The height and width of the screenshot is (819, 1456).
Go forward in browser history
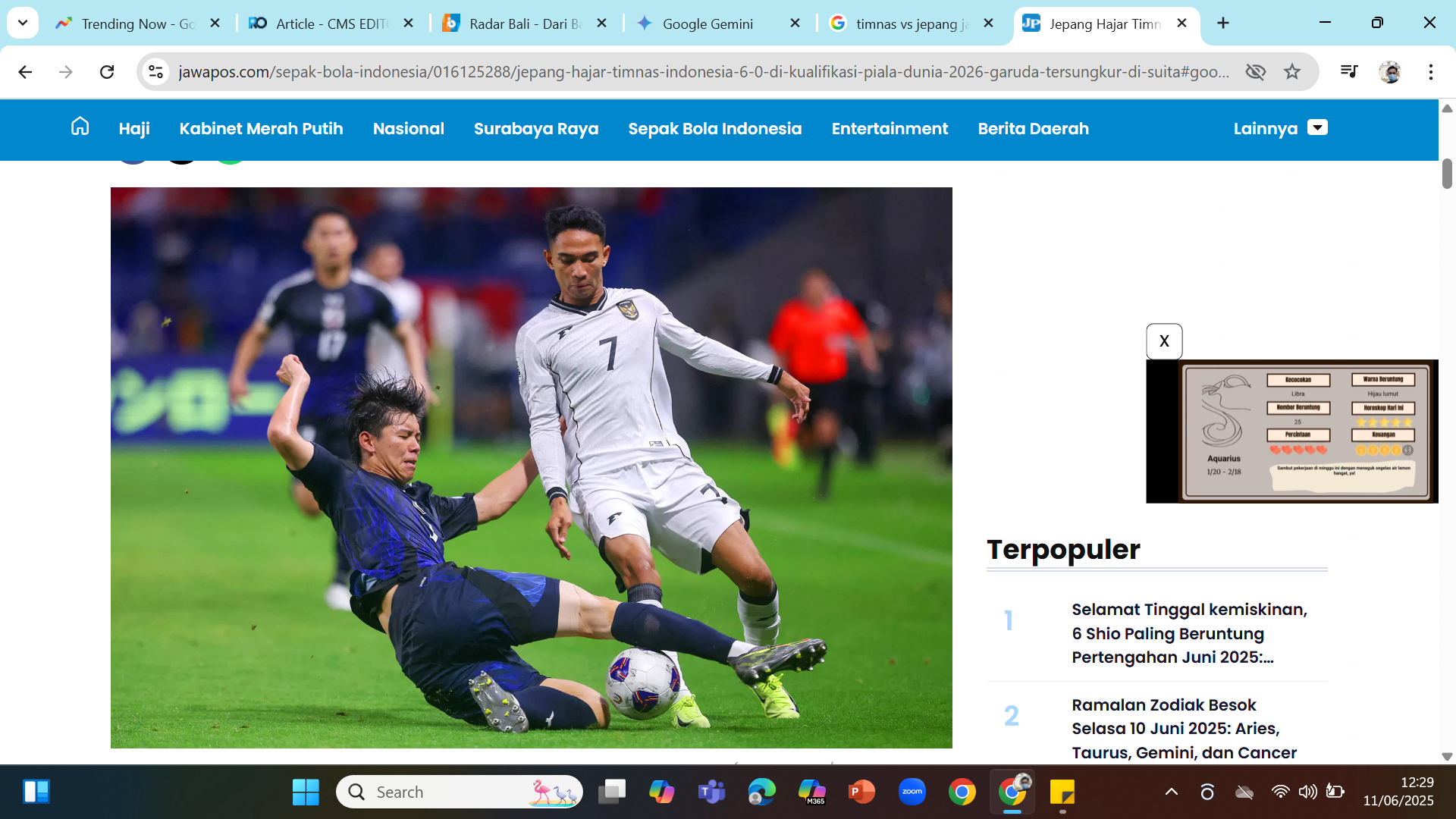66,72
